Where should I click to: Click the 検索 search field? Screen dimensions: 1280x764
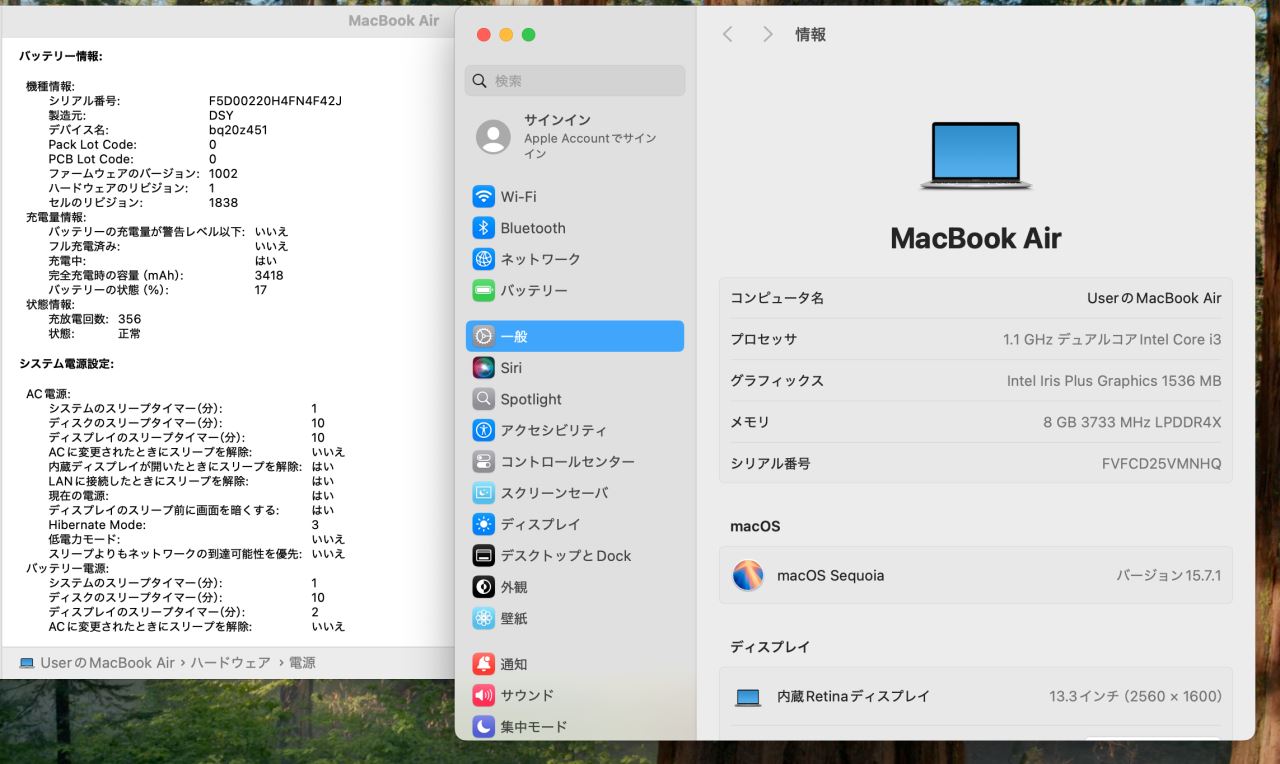575,81
